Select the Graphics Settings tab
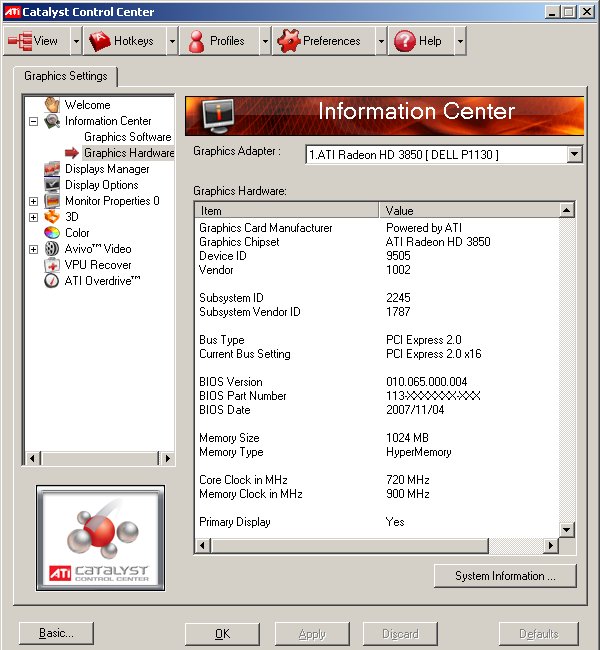The height and width of the screenshot is (650, 600). pyautogui.click(x=66, y=76)
